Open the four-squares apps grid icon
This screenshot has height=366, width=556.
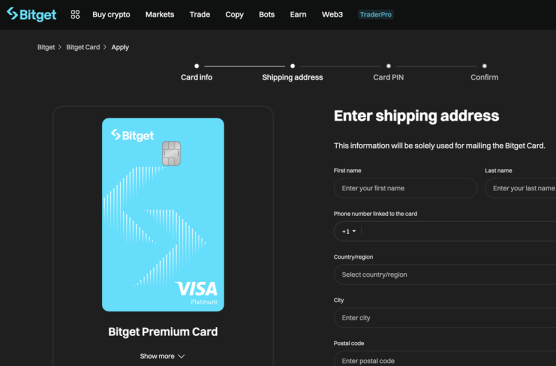click(x=75, y=15)
